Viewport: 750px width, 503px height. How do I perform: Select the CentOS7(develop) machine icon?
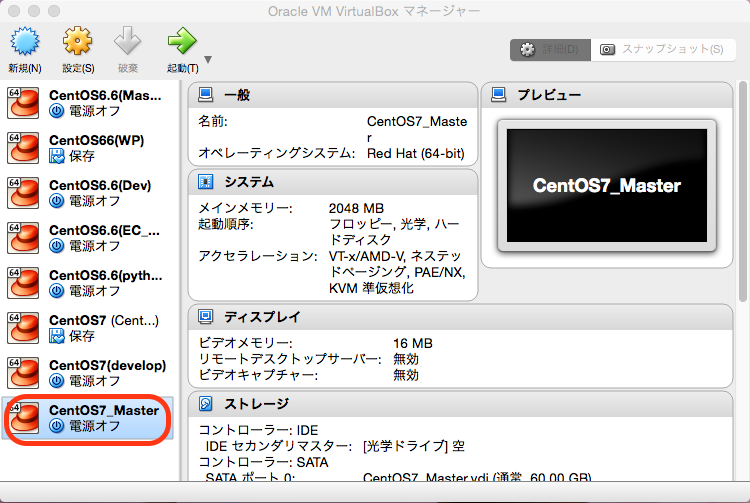tap(23, 372)
